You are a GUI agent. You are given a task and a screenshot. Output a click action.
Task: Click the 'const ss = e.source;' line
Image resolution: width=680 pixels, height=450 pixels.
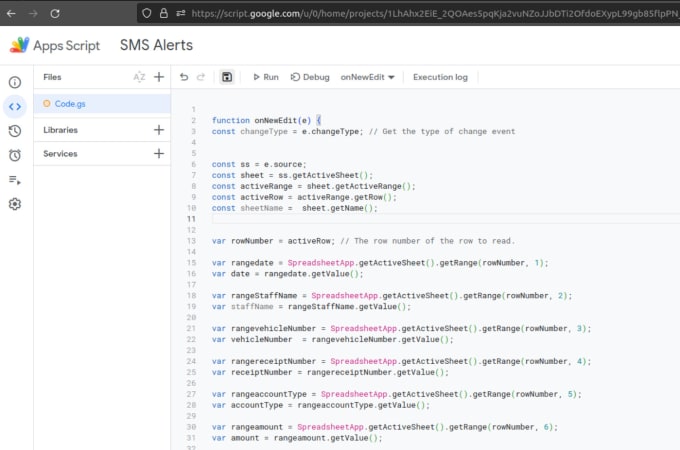tap(259, 164)
